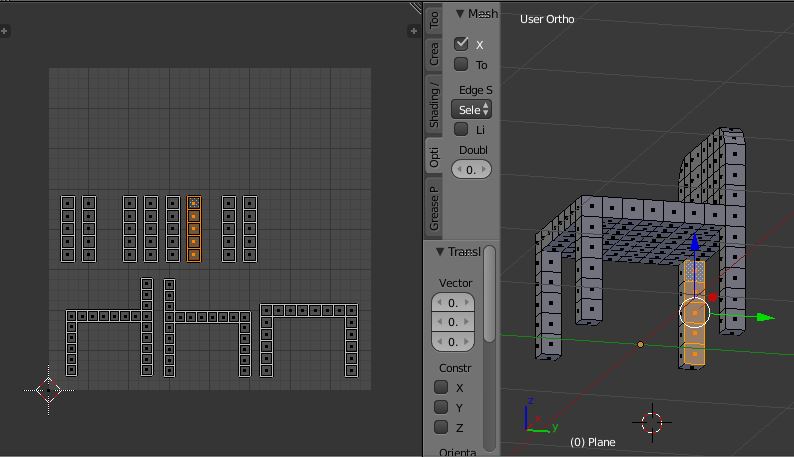Click the User Ortho view label

tap(547, 19)
